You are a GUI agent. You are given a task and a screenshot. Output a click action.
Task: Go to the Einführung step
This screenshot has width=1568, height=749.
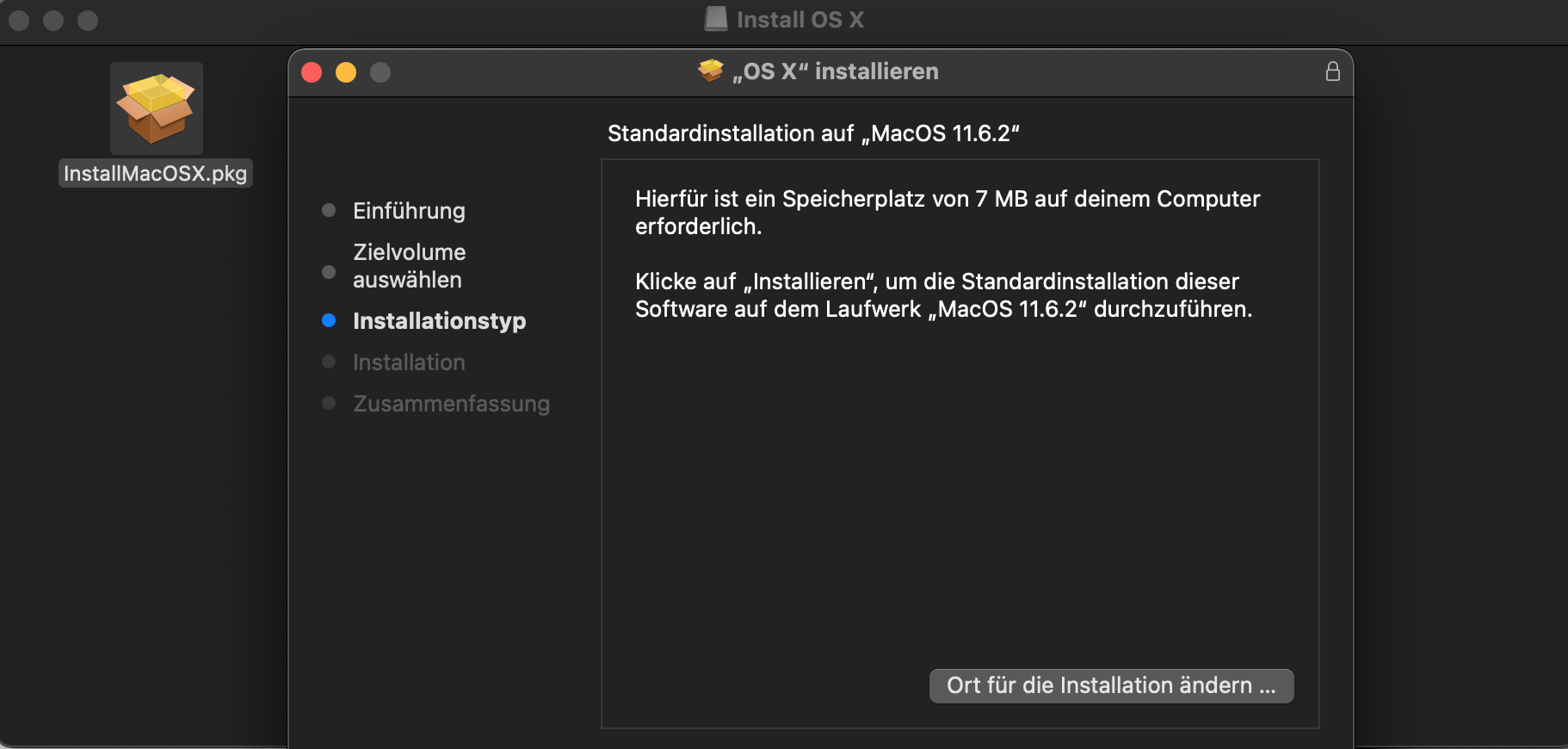pos(409,211)
